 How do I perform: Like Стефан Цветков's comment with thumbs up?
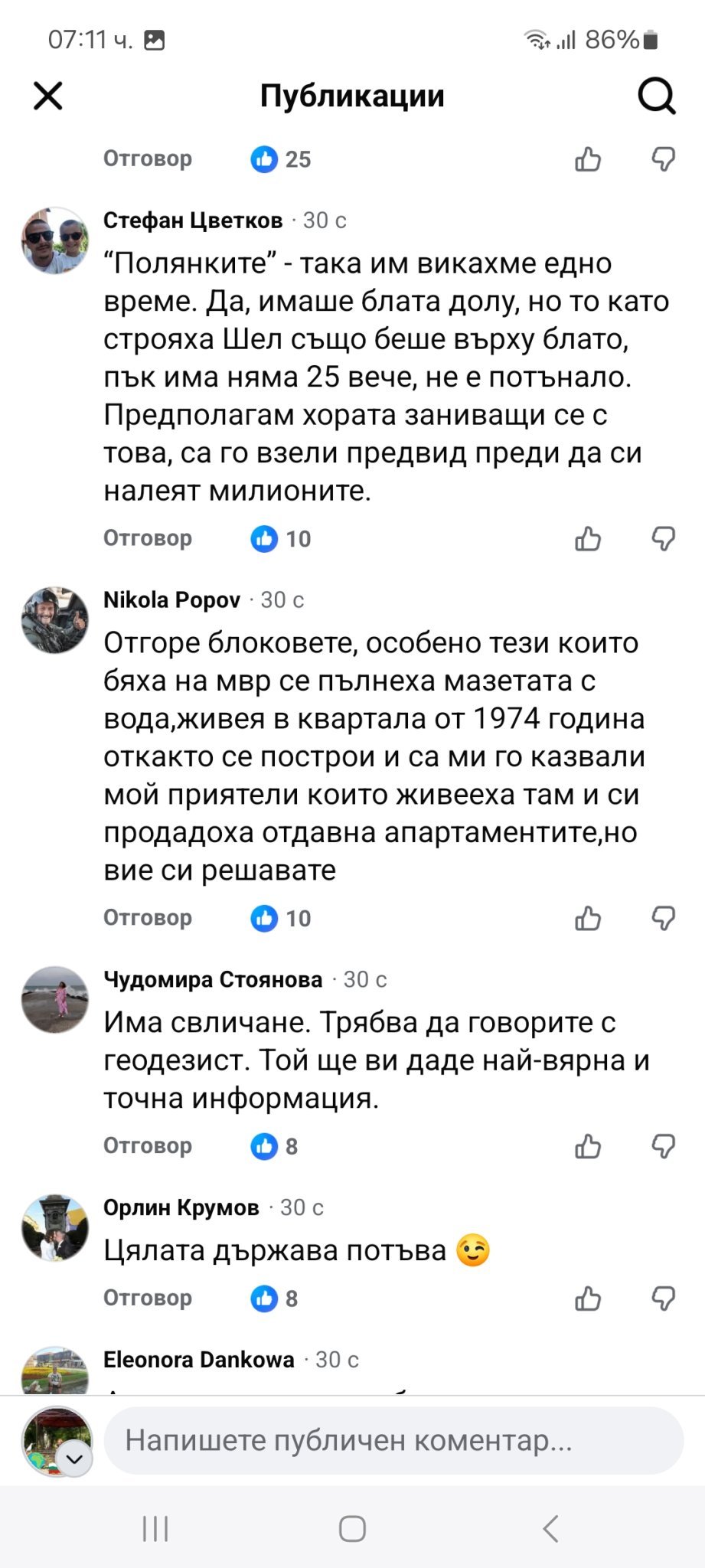click(x=588, y=539)
